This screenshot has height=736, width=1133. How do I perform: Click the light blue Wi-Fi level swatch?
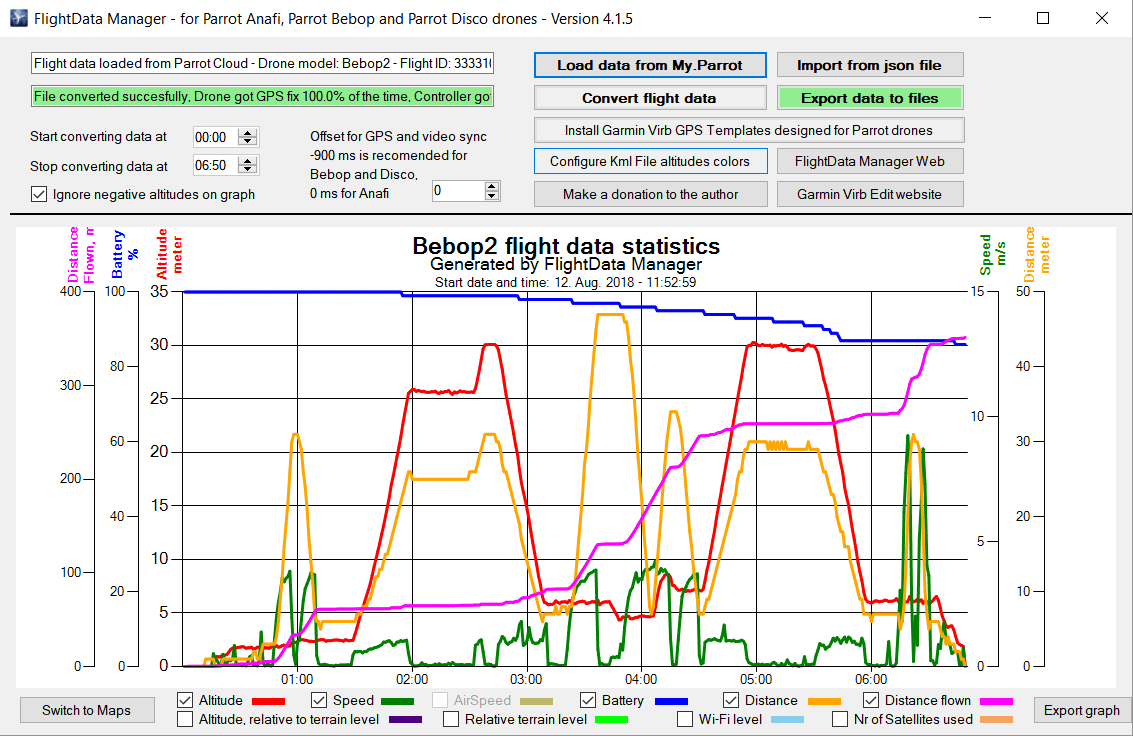[788, 719]
